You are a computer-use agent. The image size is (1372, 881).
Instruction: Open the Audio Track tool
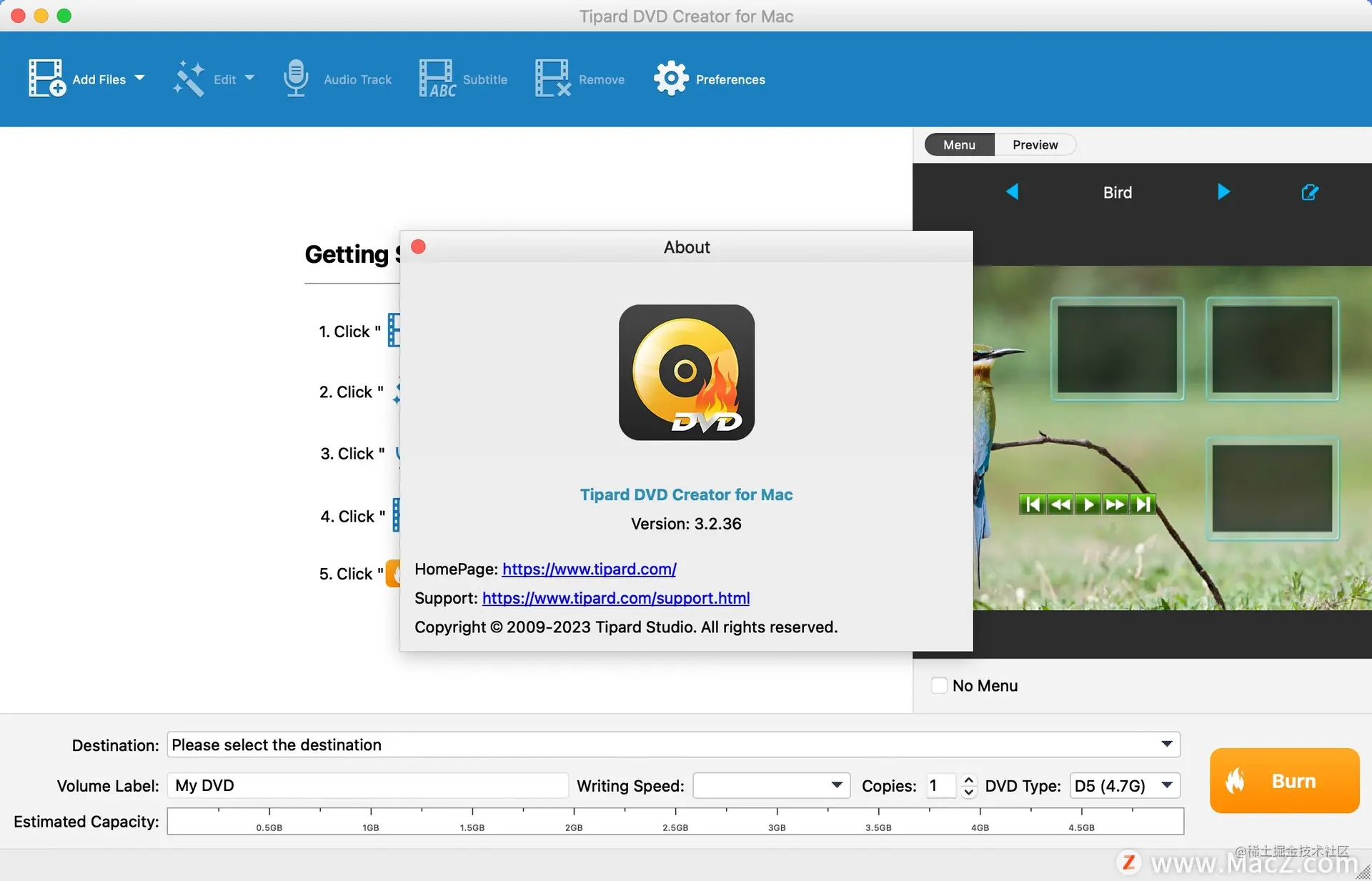click(295, 78)
